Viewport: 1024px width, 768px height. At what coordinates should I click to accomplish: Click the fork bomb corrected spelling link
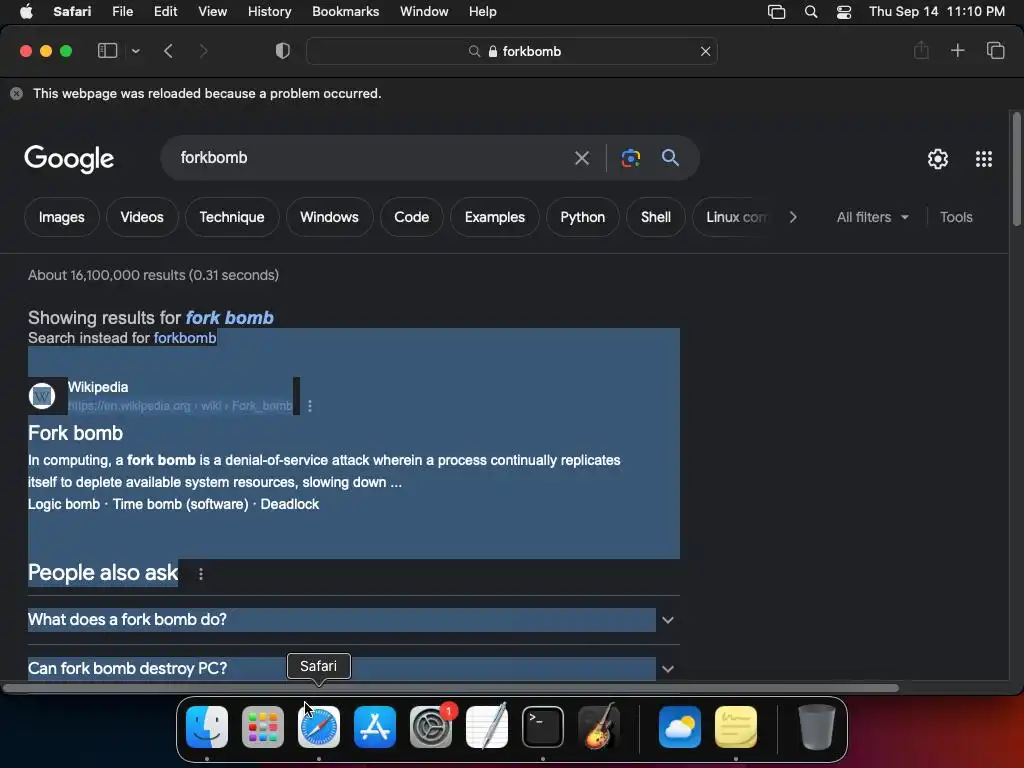point(229,317)
